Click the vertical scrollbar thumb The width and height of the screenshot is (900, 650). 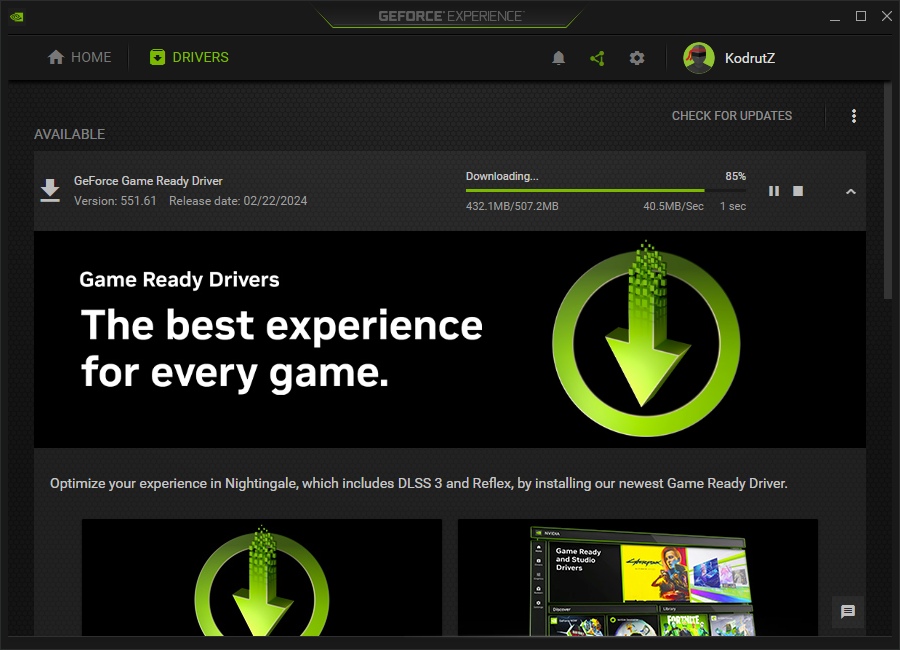tap(888, 189)
